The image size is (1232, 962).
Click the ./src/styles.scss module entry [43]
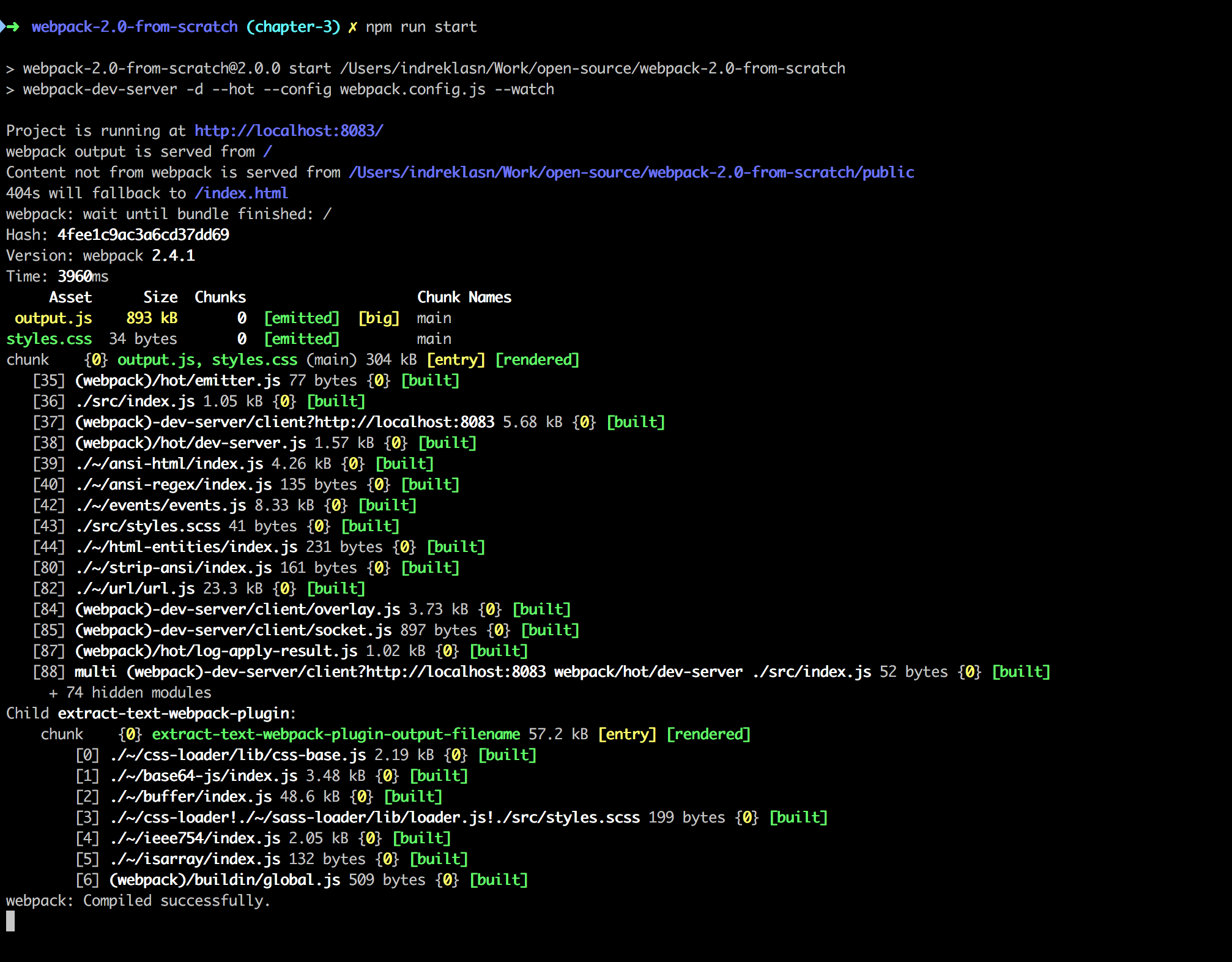coord(148,526)
